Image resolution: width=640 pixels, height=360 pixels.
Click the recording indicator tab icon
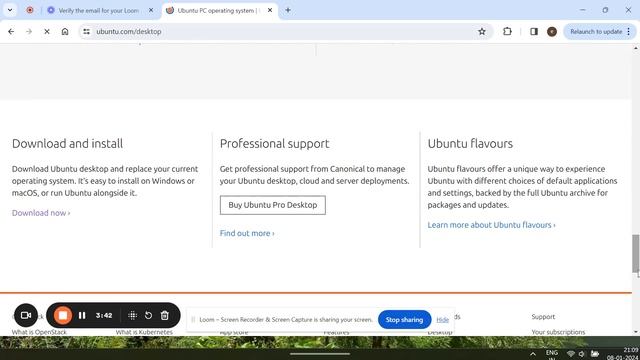(x=30, y=10)
